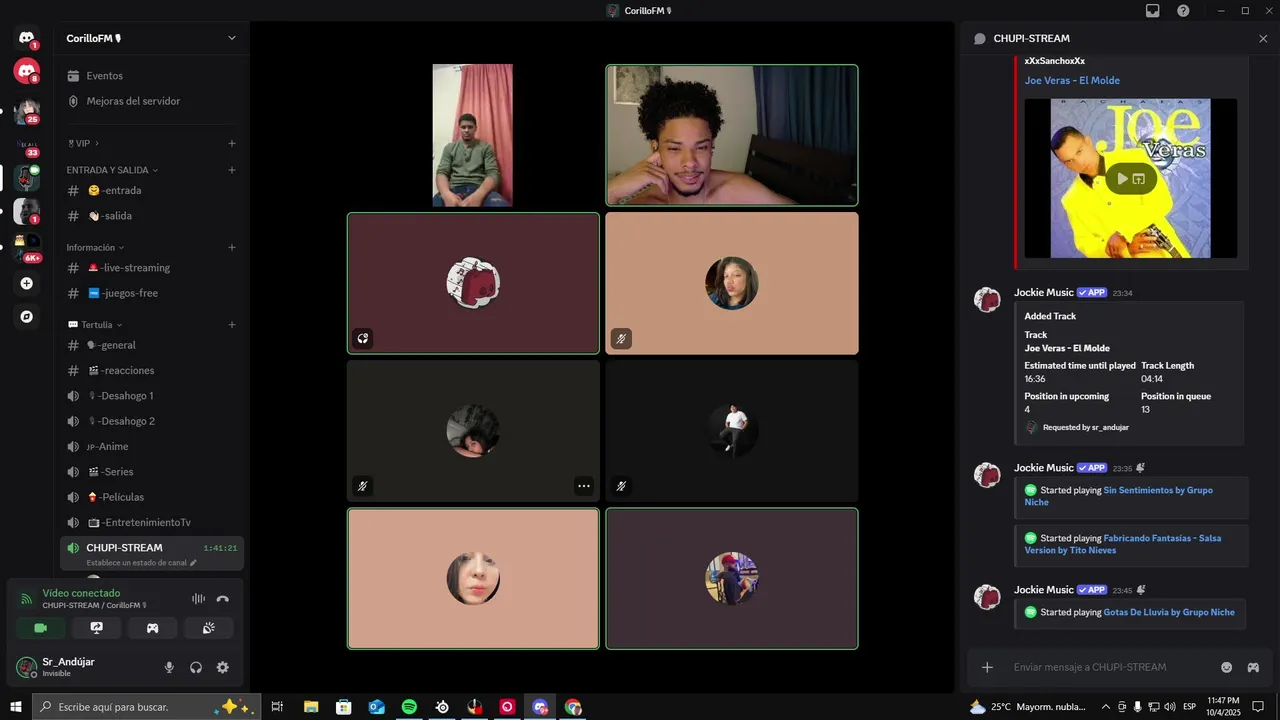Viewport: 1280px width, 720px height.
Task: Collapse the ENTRADA Y SALIDA category
Action: click(x=112, y=170)
